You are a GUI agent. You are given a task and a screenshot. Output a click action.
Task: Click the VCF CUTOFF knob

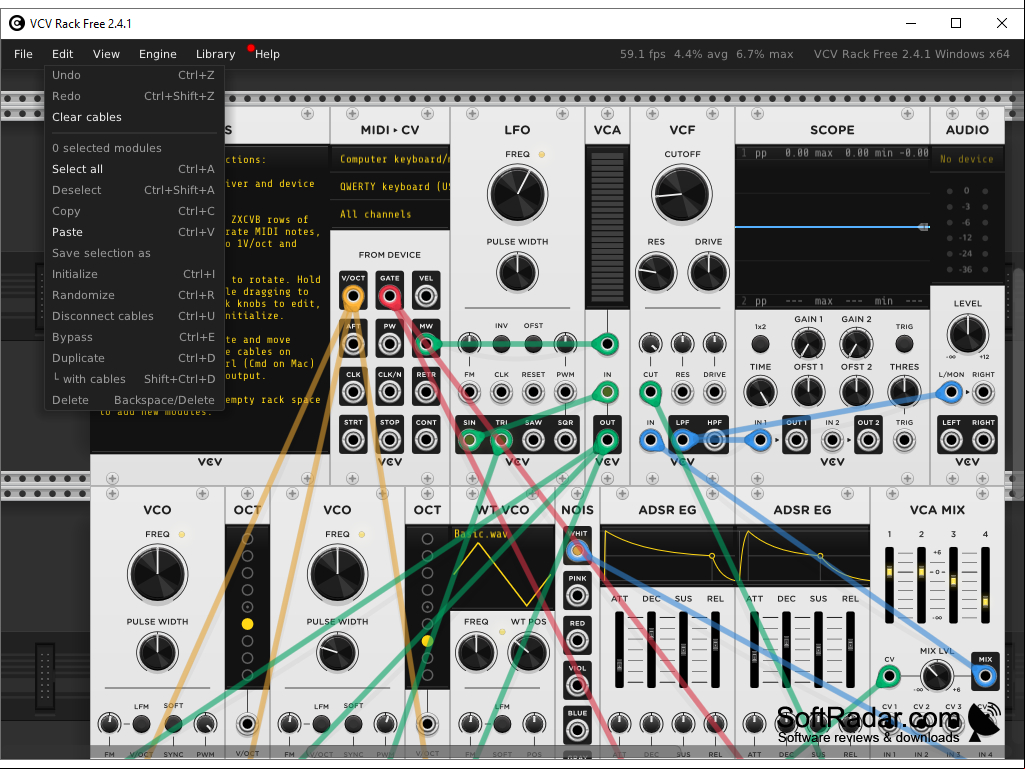point(682,194)
